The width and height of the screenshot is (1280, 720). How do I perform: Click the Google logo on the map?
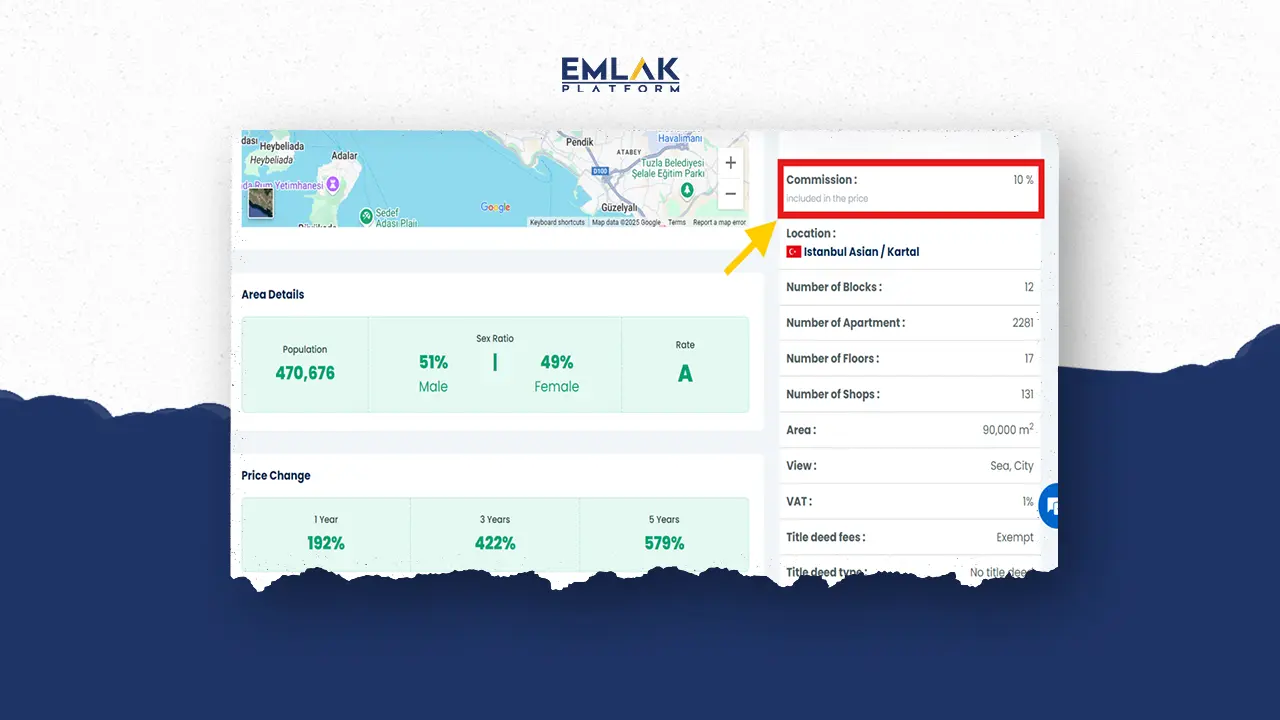[495, 207]
